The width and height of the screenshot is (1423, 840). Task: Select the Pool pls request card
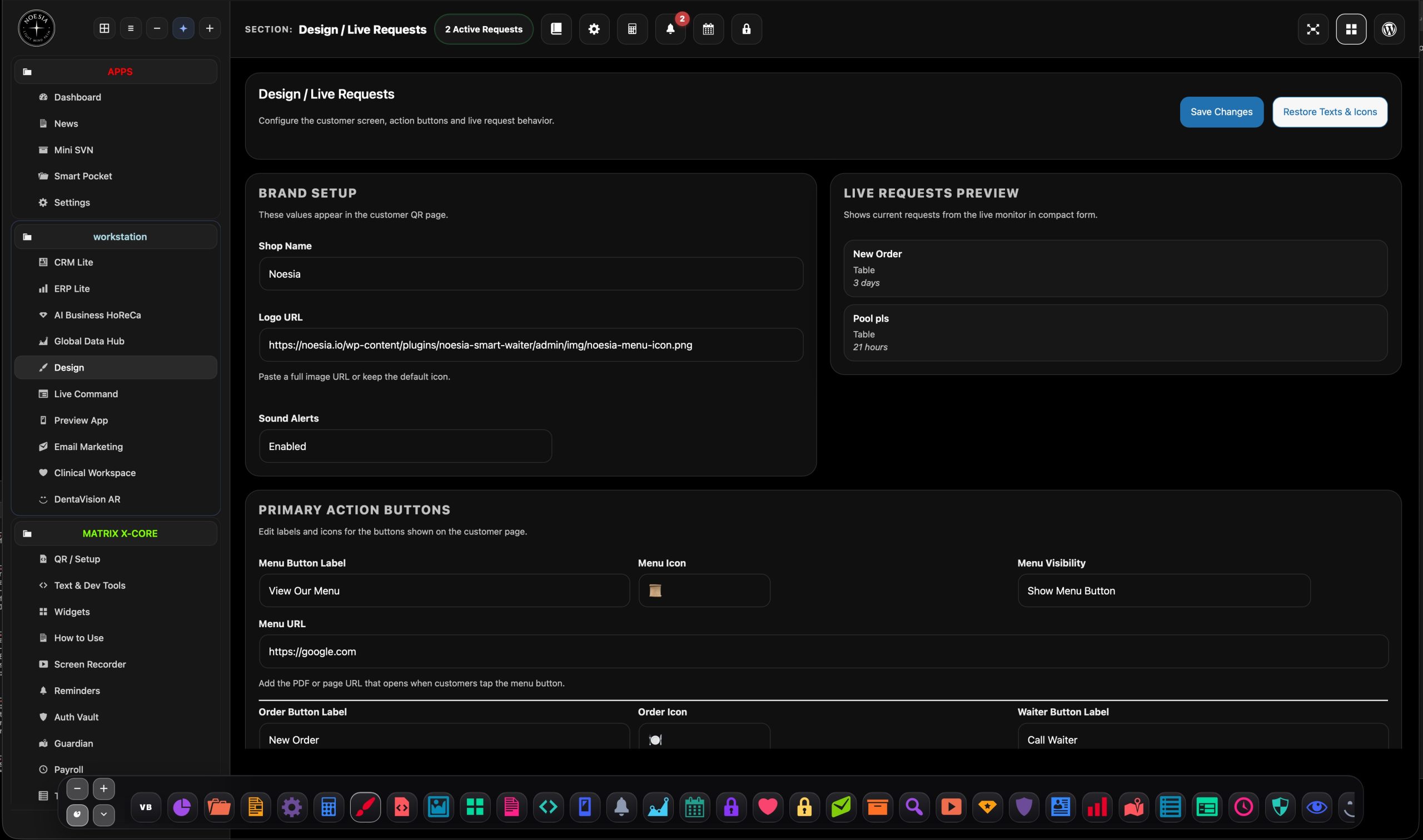click(x=1115, y=333)
